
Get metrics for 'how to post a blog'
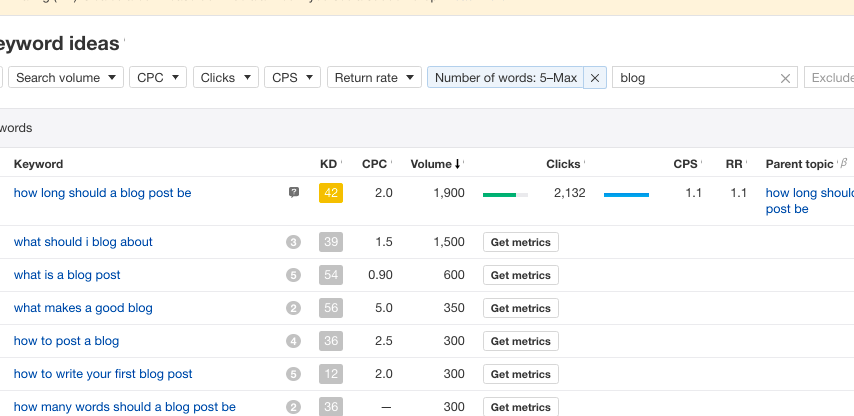pos(521,341)
